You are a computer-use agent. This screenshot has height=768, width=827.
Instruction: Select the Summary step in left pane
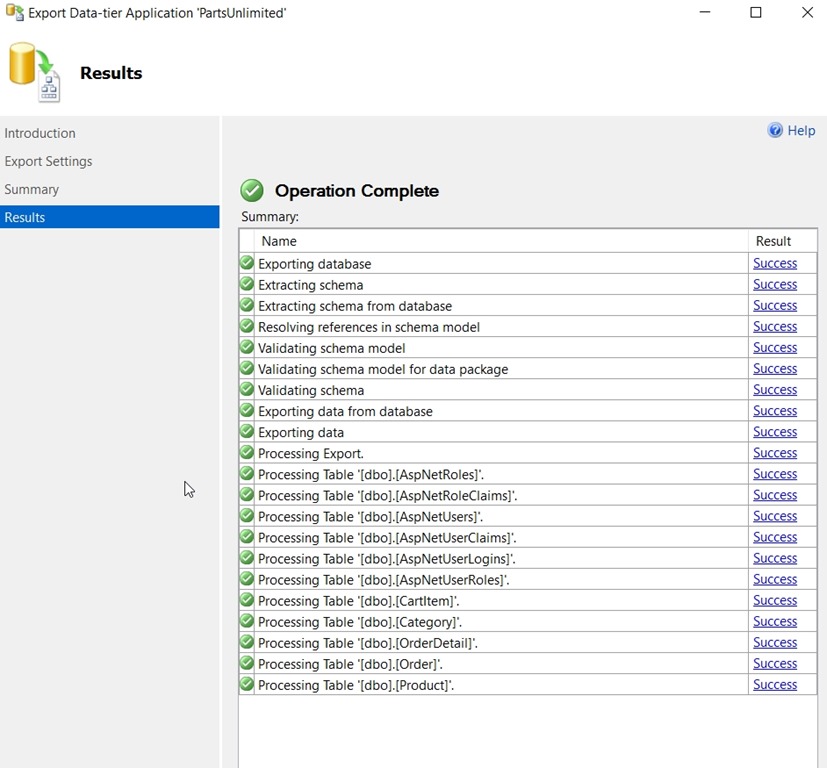pos(32,189)
